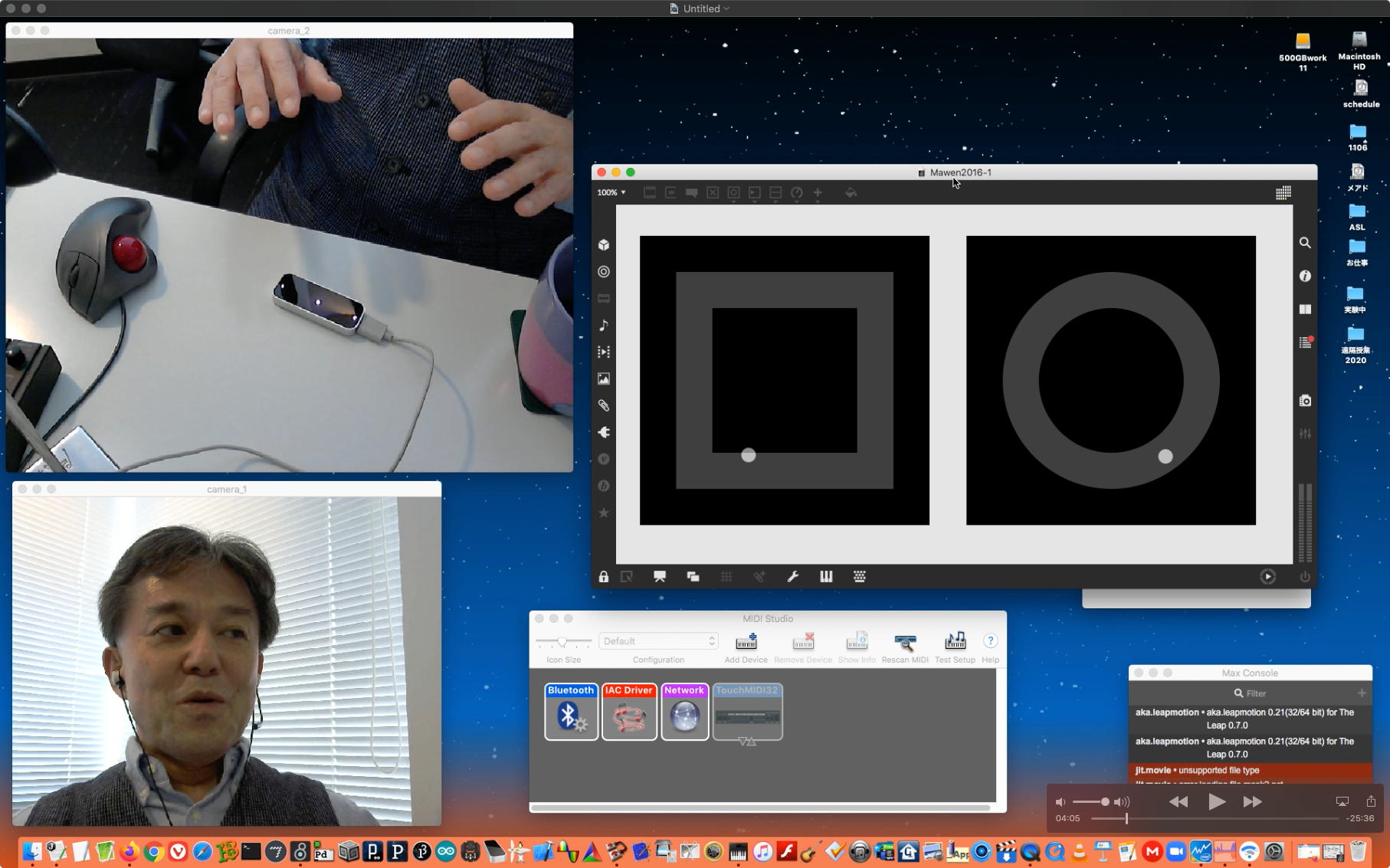Open the Objects cube browser in Max sidebar

pos(604,245)
